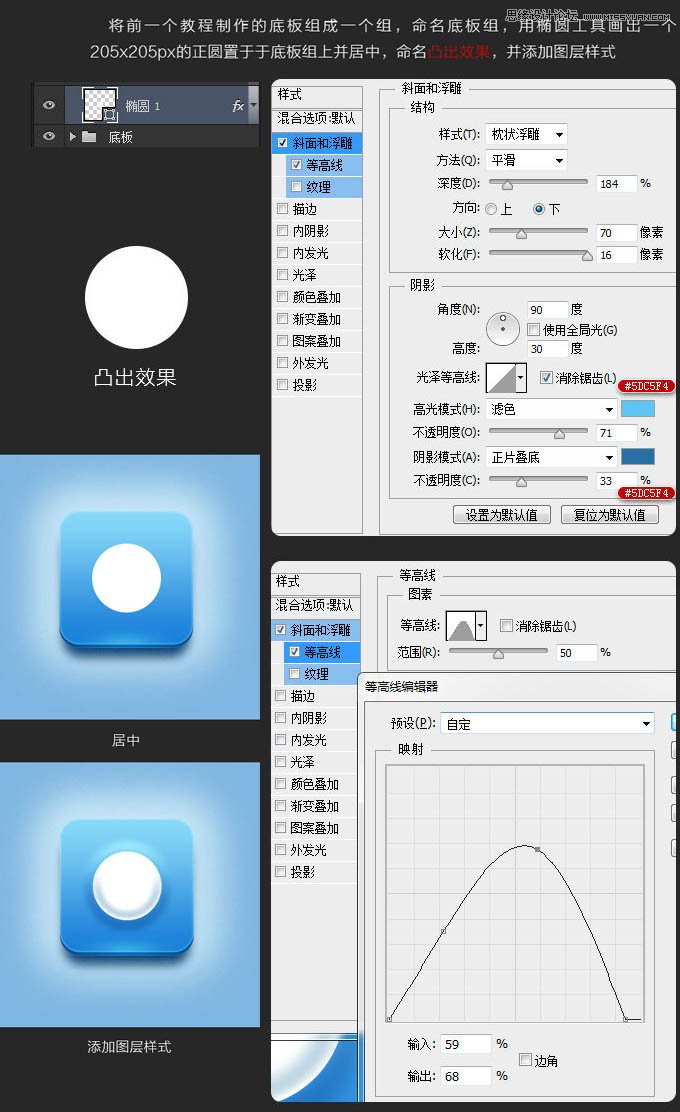
Task: Click the 大小 slider handle
Action: (x=521, y=234)
